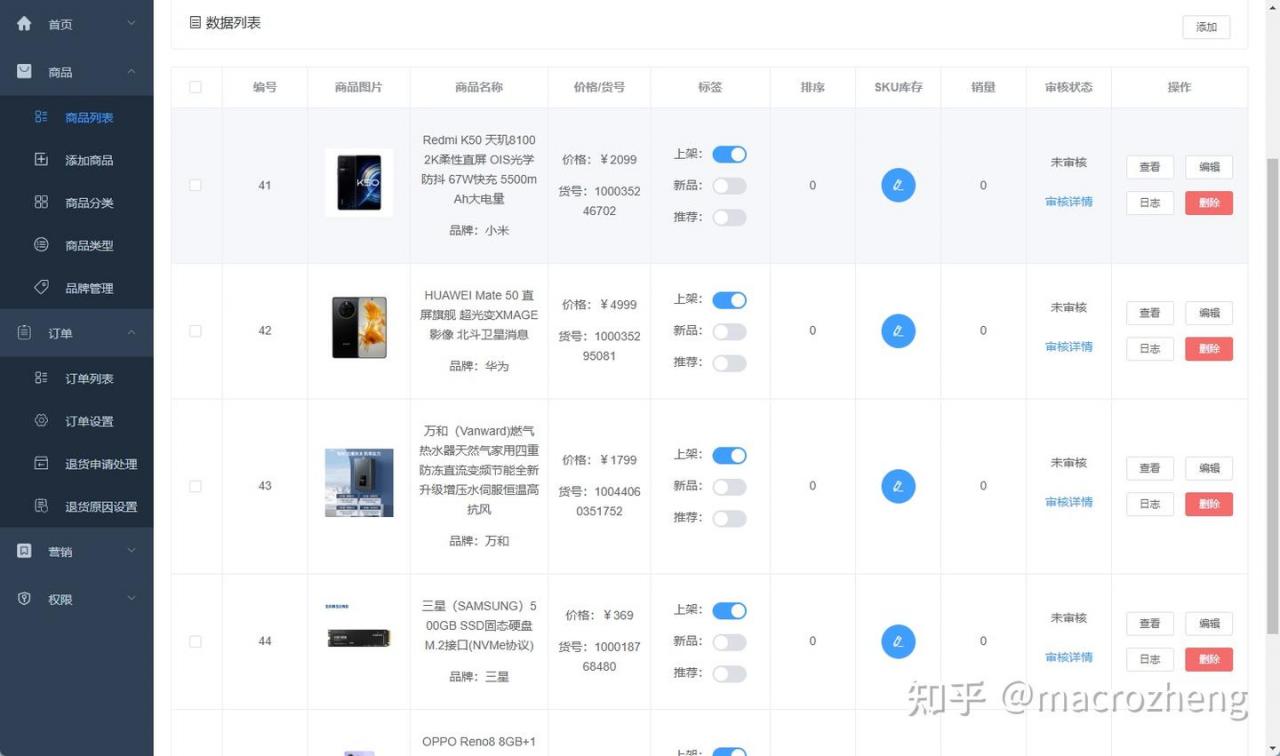Click the 订单列表 list icon
The width and height of the screenshot is (1280, 756).
pyautogui.click(x=41, y=378)
